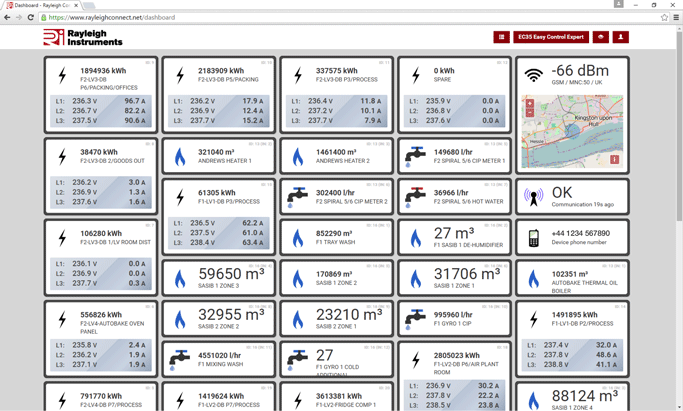Zoom out on the map widget

tap(530, 113)
